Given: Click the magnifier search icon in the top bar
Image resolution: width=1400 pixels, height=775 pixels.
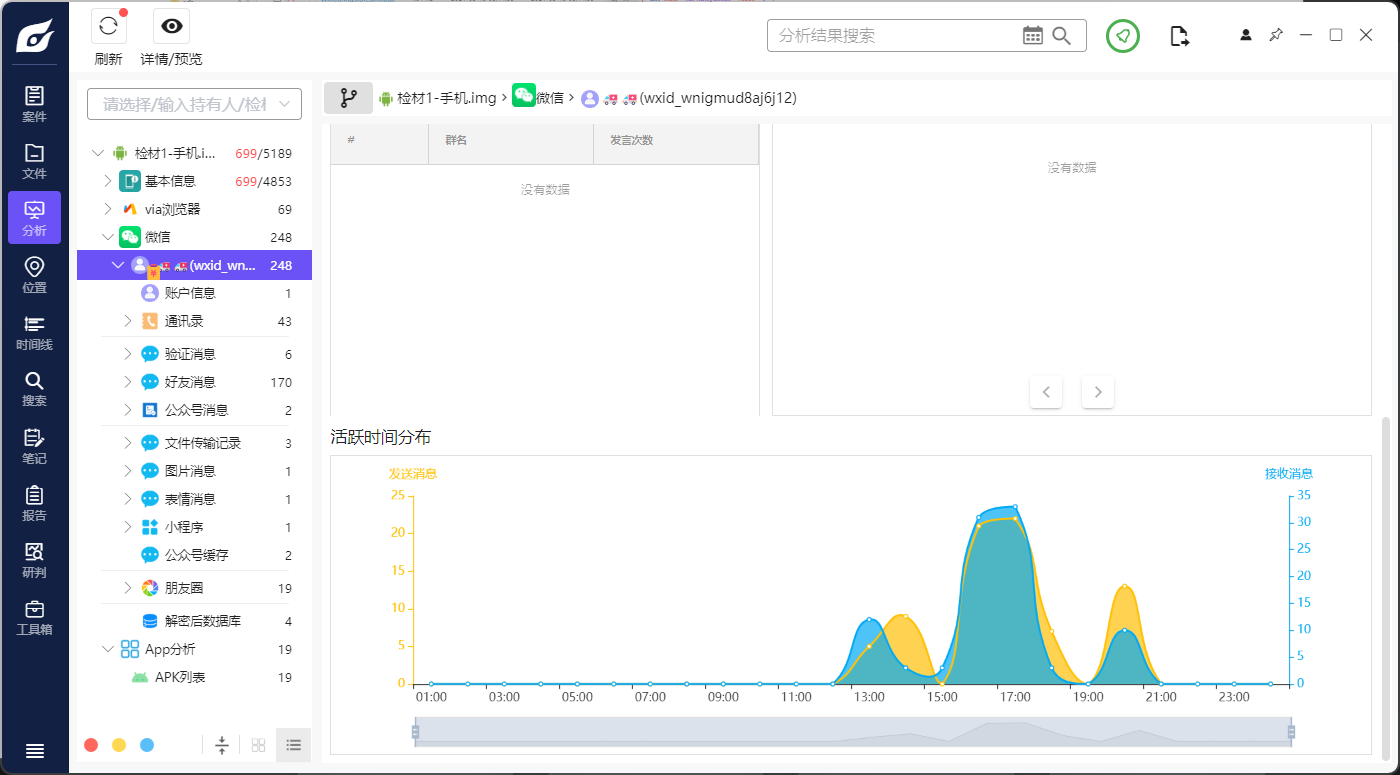Looking at the screenshot, I should tap(1062, 36).
